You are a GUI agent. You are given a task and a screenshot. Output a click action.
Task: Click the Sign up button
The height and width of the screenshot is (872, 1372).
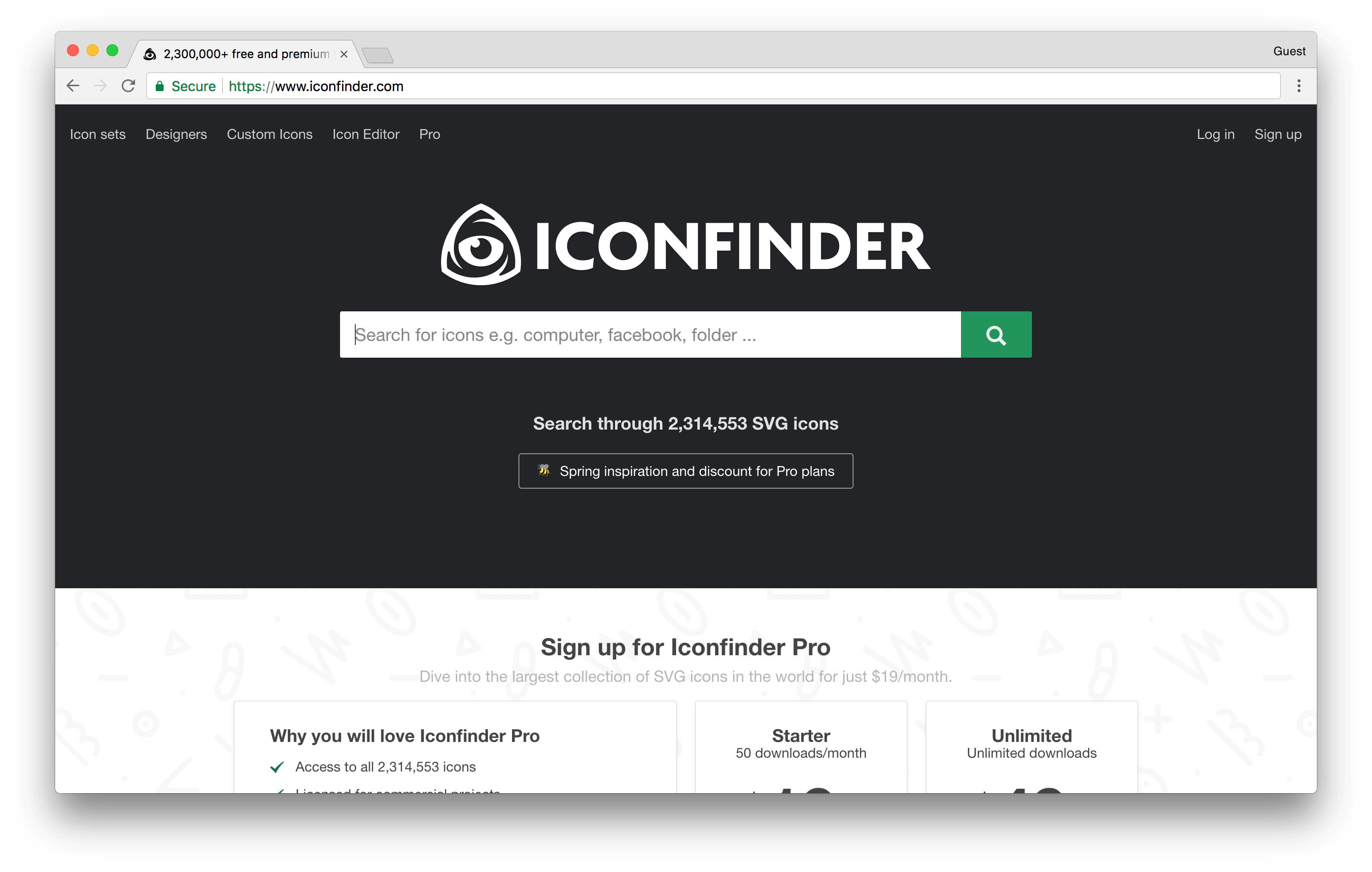tap(1277, 133)
